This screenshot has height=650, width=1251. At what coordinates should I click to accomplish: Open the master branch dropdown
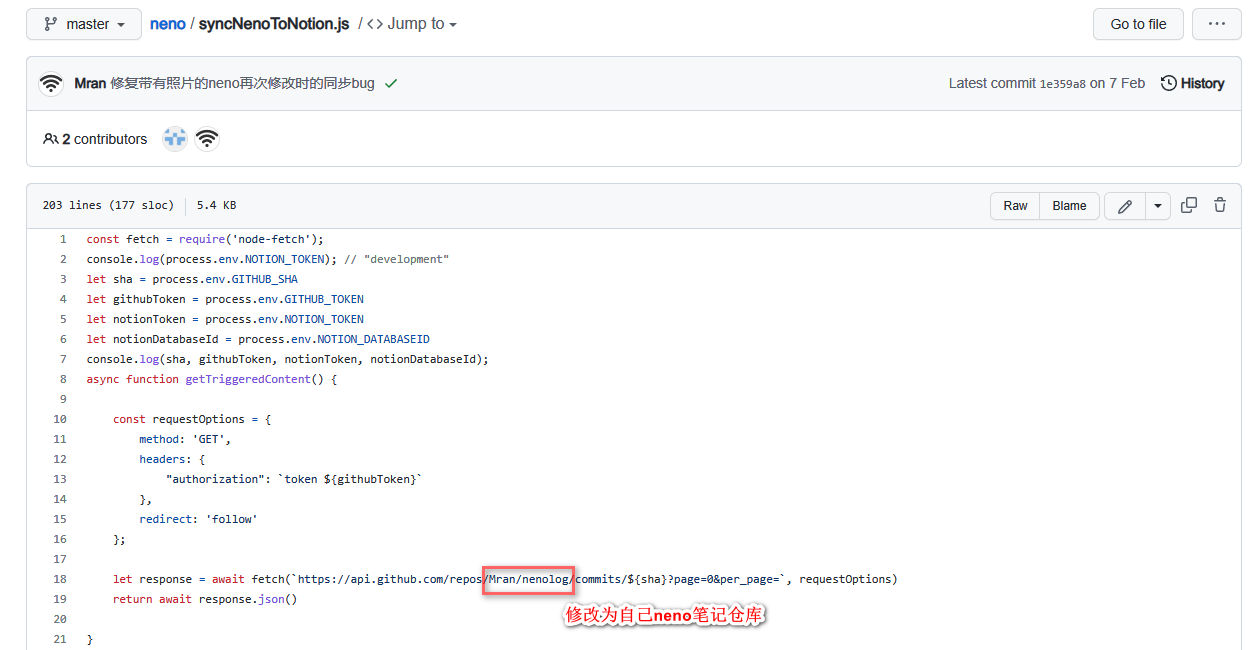[84, 24]
